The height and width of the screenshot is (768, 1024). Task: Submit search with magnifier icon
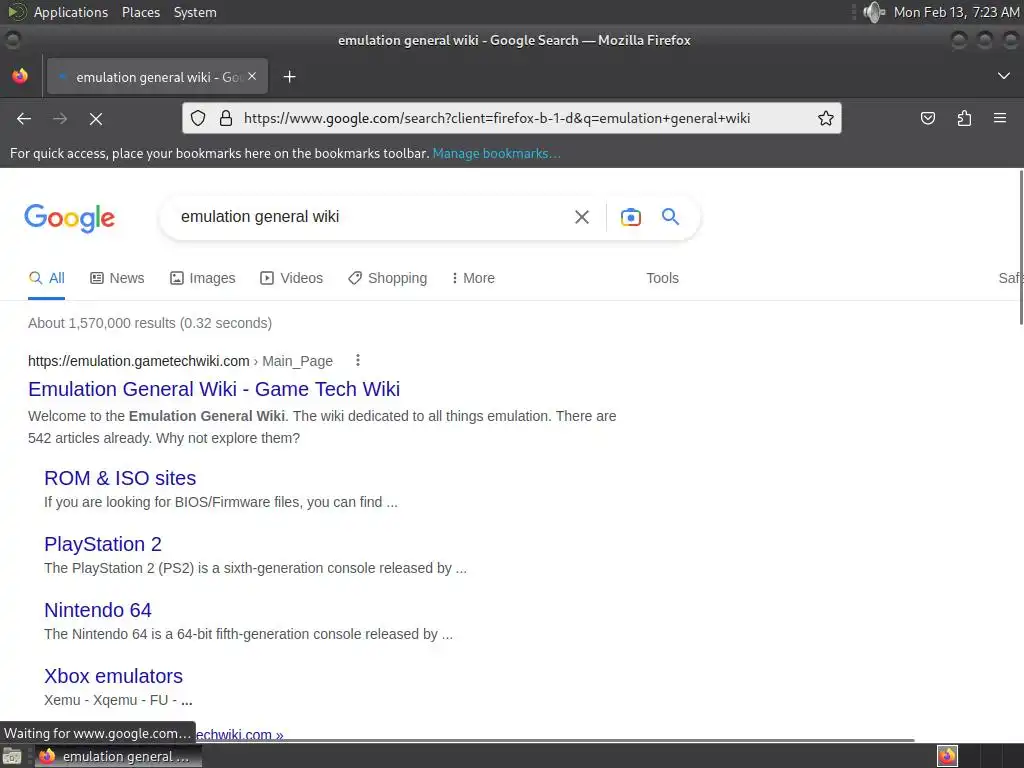(671, 217)
